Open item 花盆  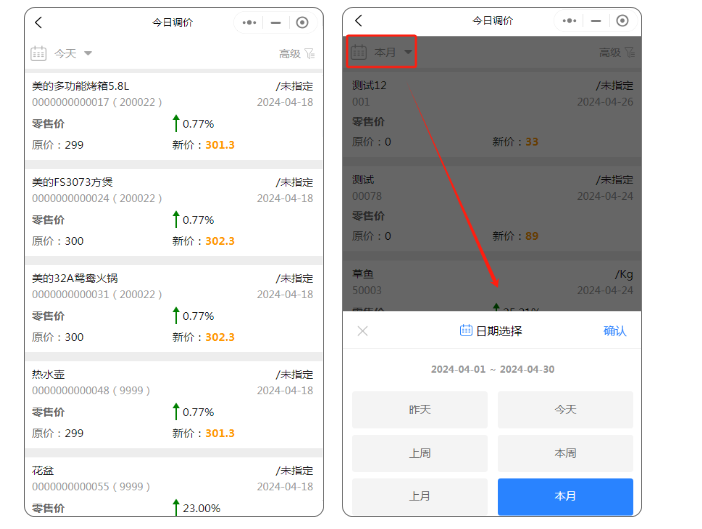point(43,471)
